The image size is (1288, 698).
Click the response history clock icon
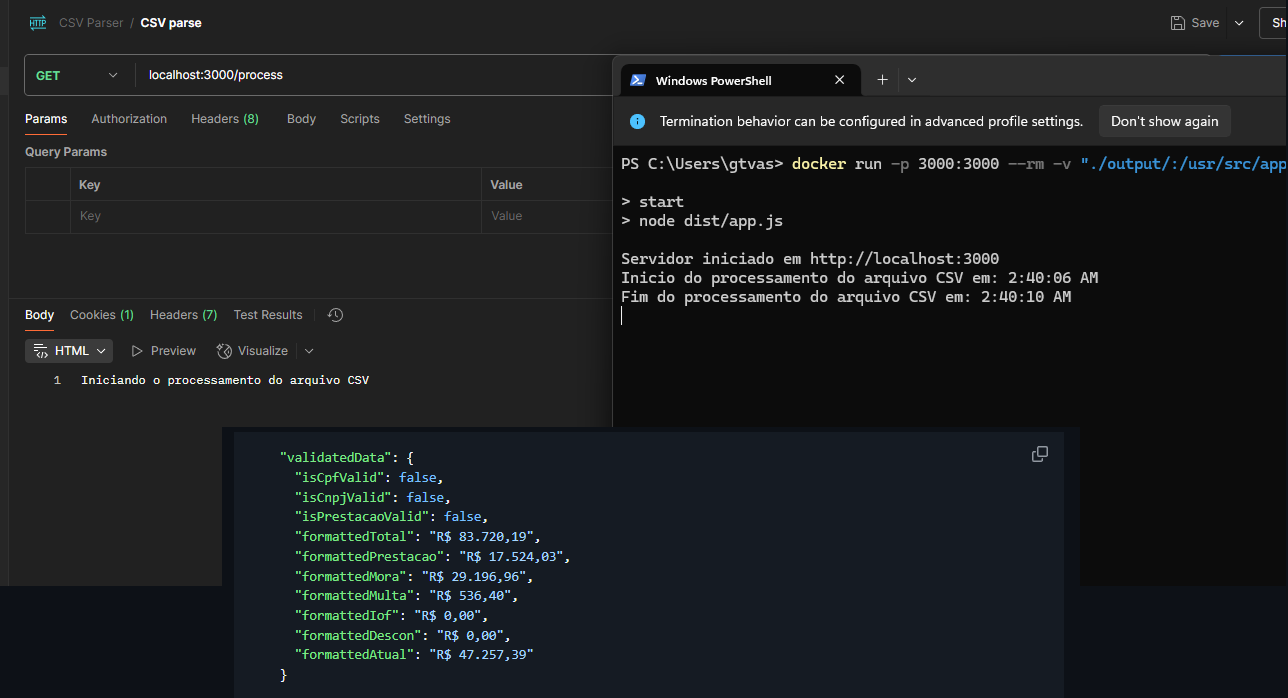[336, 315]
